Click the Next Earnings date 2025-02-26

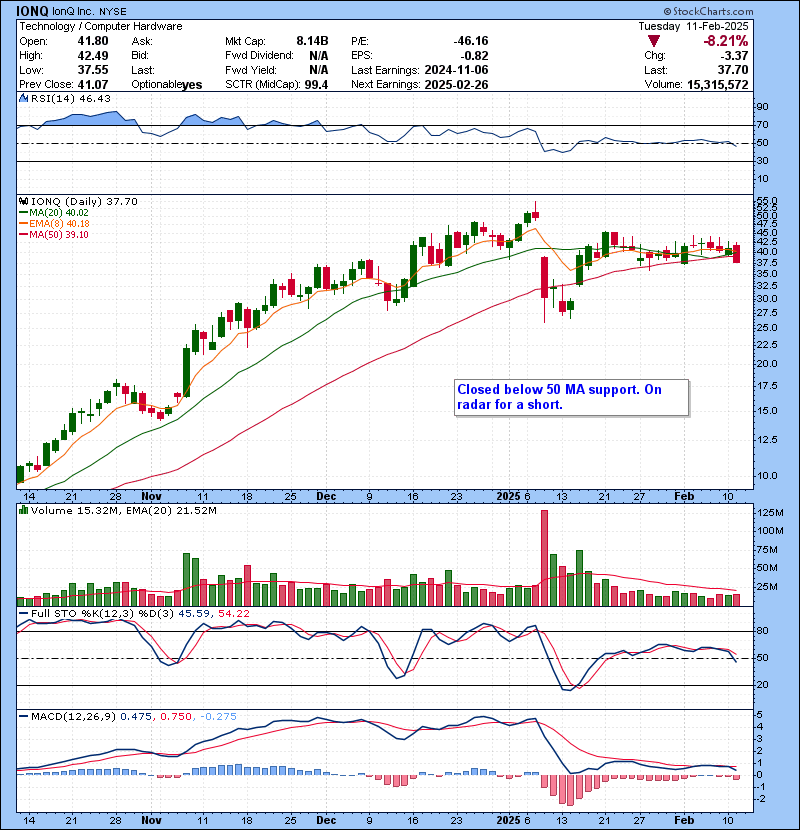(456, 84)
